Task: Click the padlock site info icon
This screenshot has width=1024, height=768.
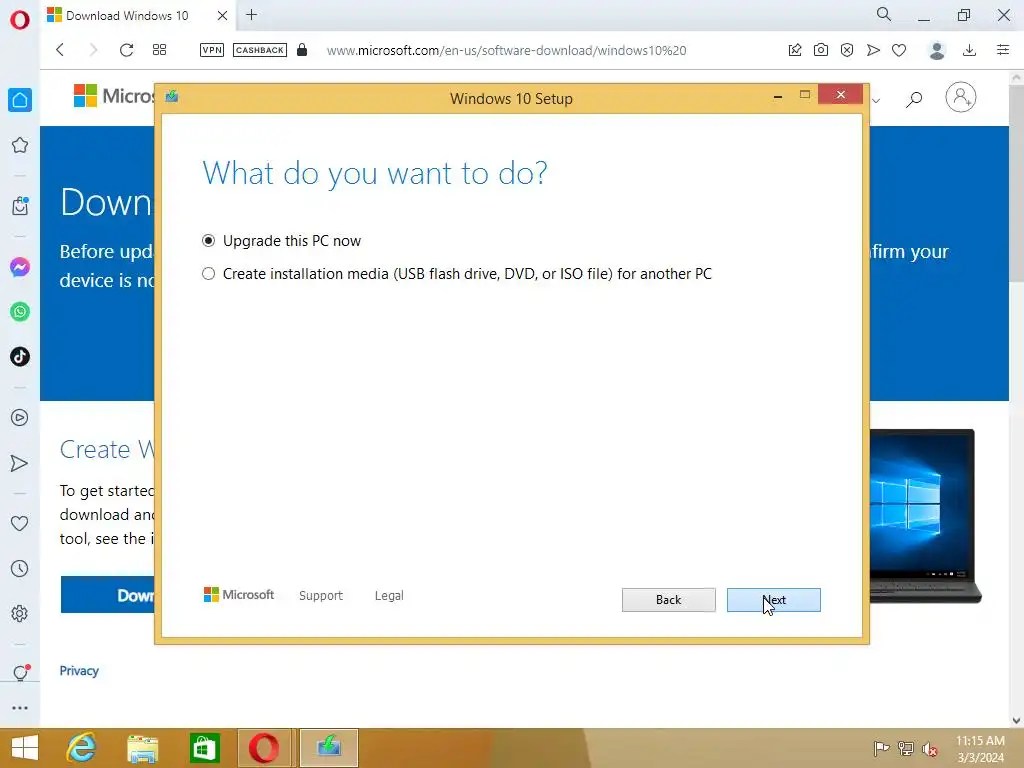Action: point(302,50)
